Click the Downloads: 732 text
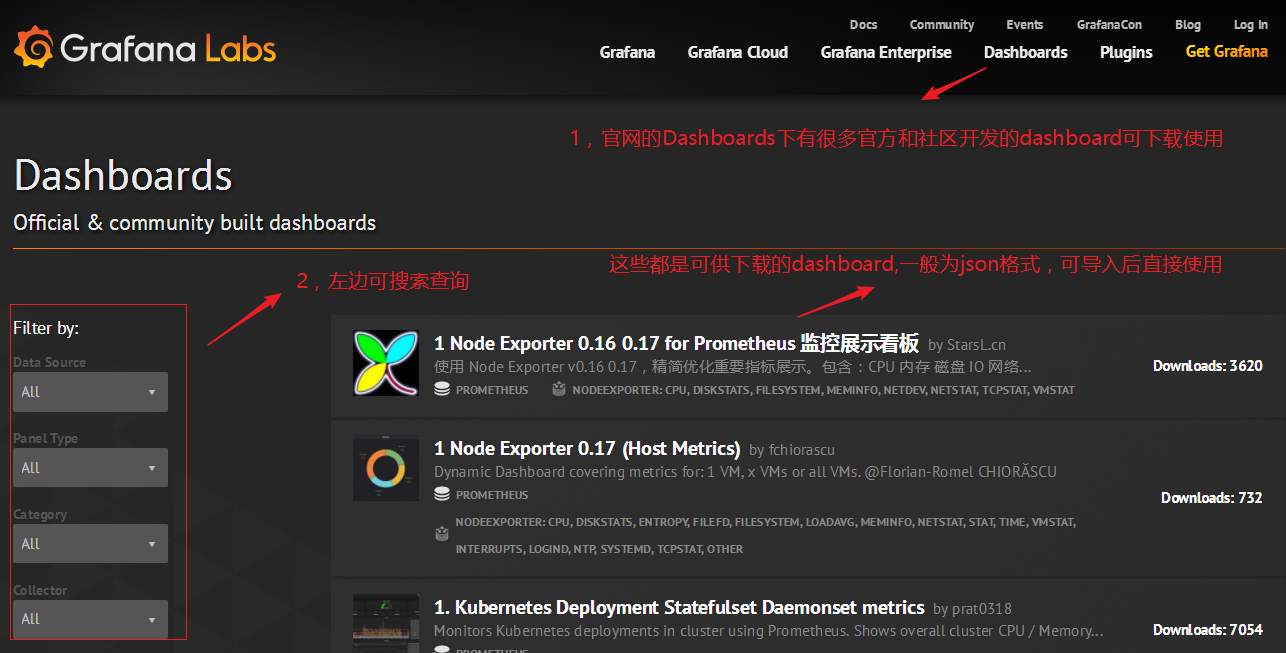1286x653 pixels. click(x=1211, y=497)
